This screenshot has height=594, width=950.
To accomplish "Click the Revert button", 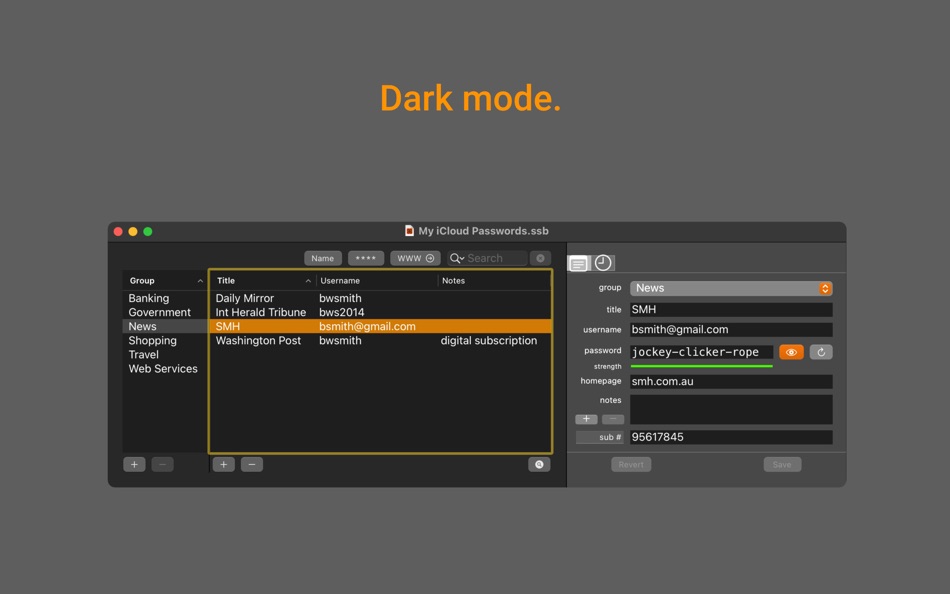I will coord(631,465).
